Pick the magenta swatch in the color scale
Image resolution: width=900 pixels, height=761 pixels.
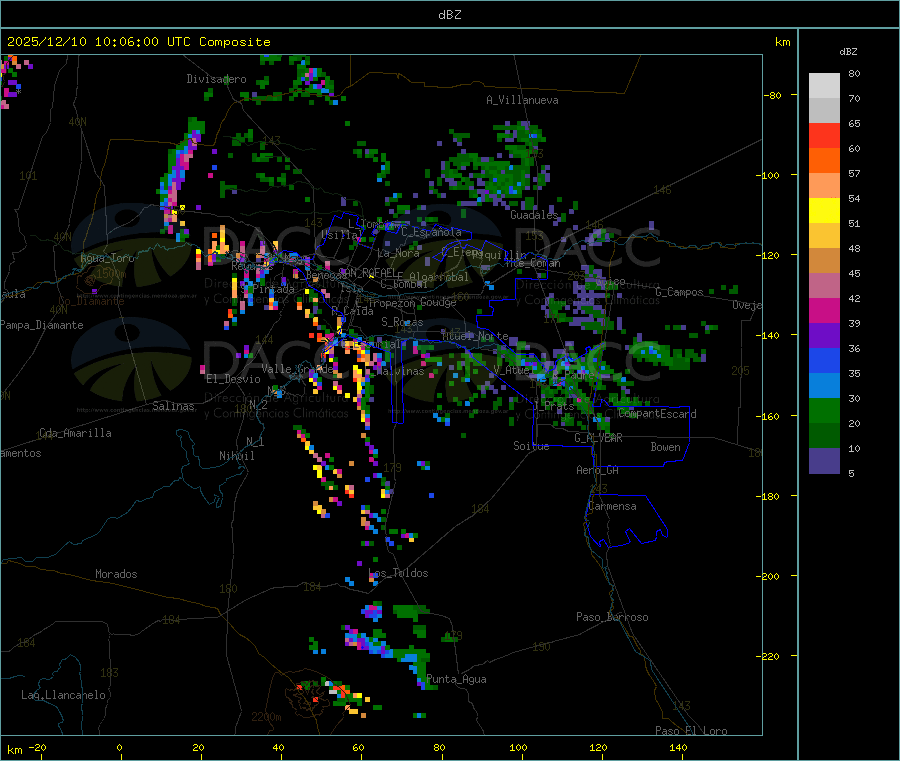click(x=824, y=310)
